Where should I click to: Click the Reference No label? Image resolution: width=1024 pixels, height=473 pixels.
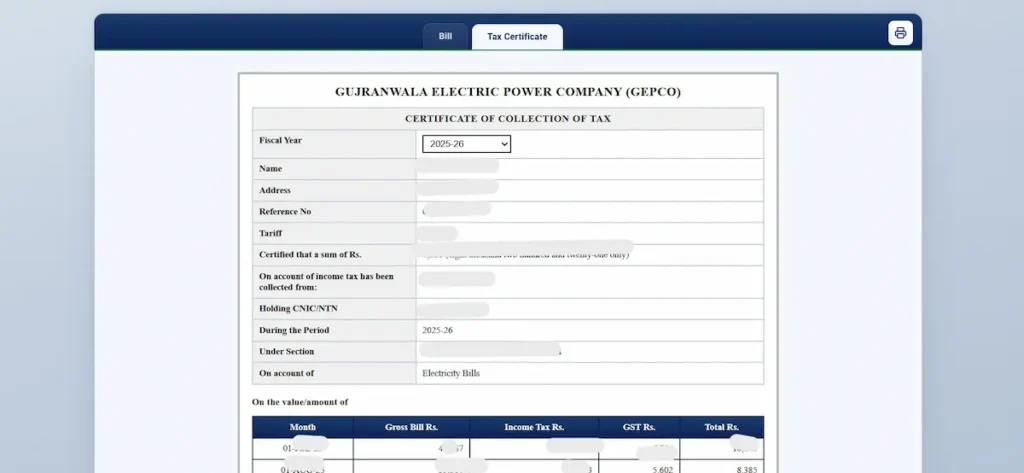tap(285, 212)
